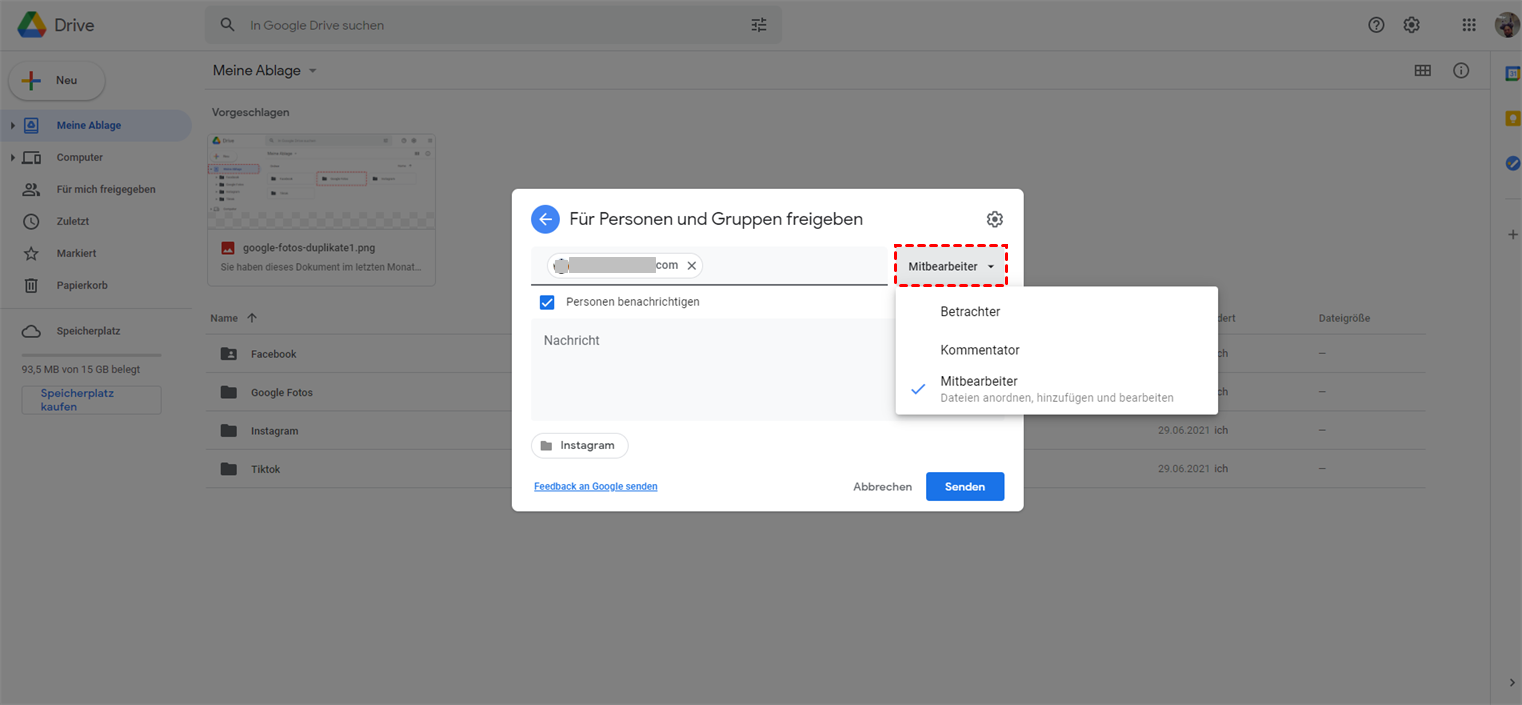The width and height of the screenshot is (1522, 705).
Task: Remove the email recipient chip
Action: click(691, 266)
